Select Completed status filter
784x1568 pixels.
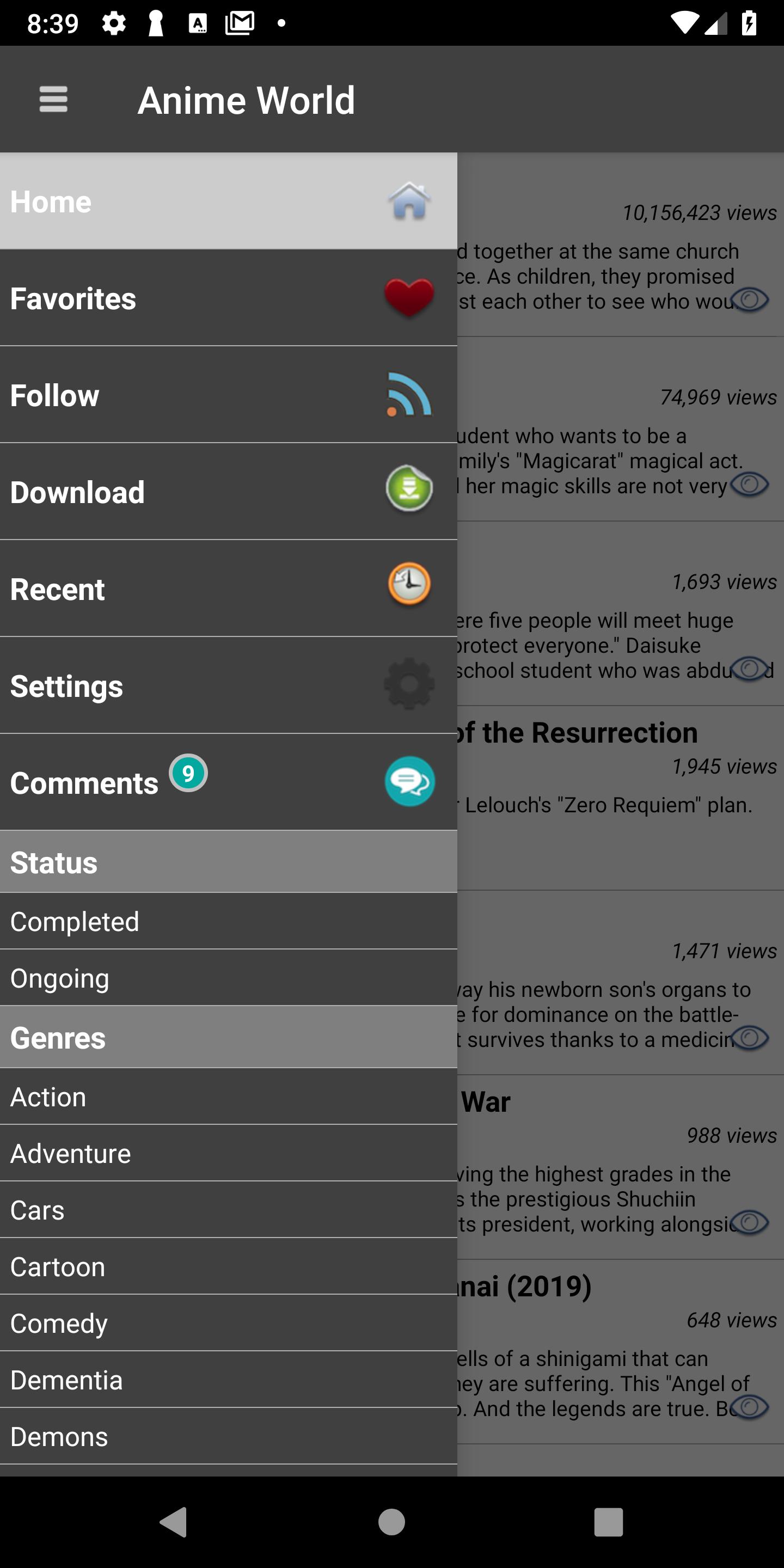tap(228, 921)
